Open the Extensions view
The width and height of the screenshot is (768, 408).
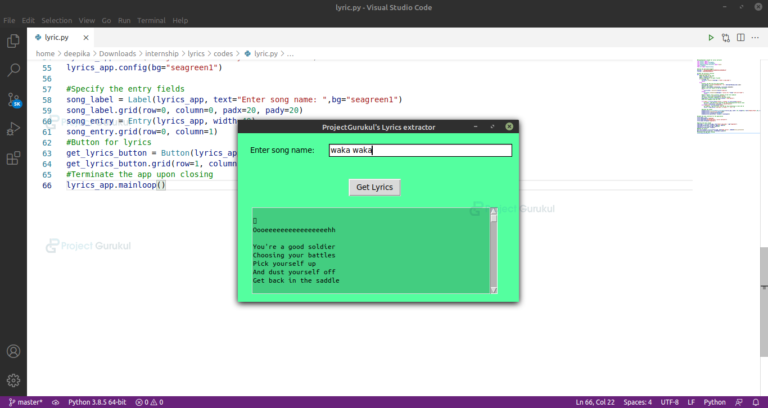(x=13, y=158)
